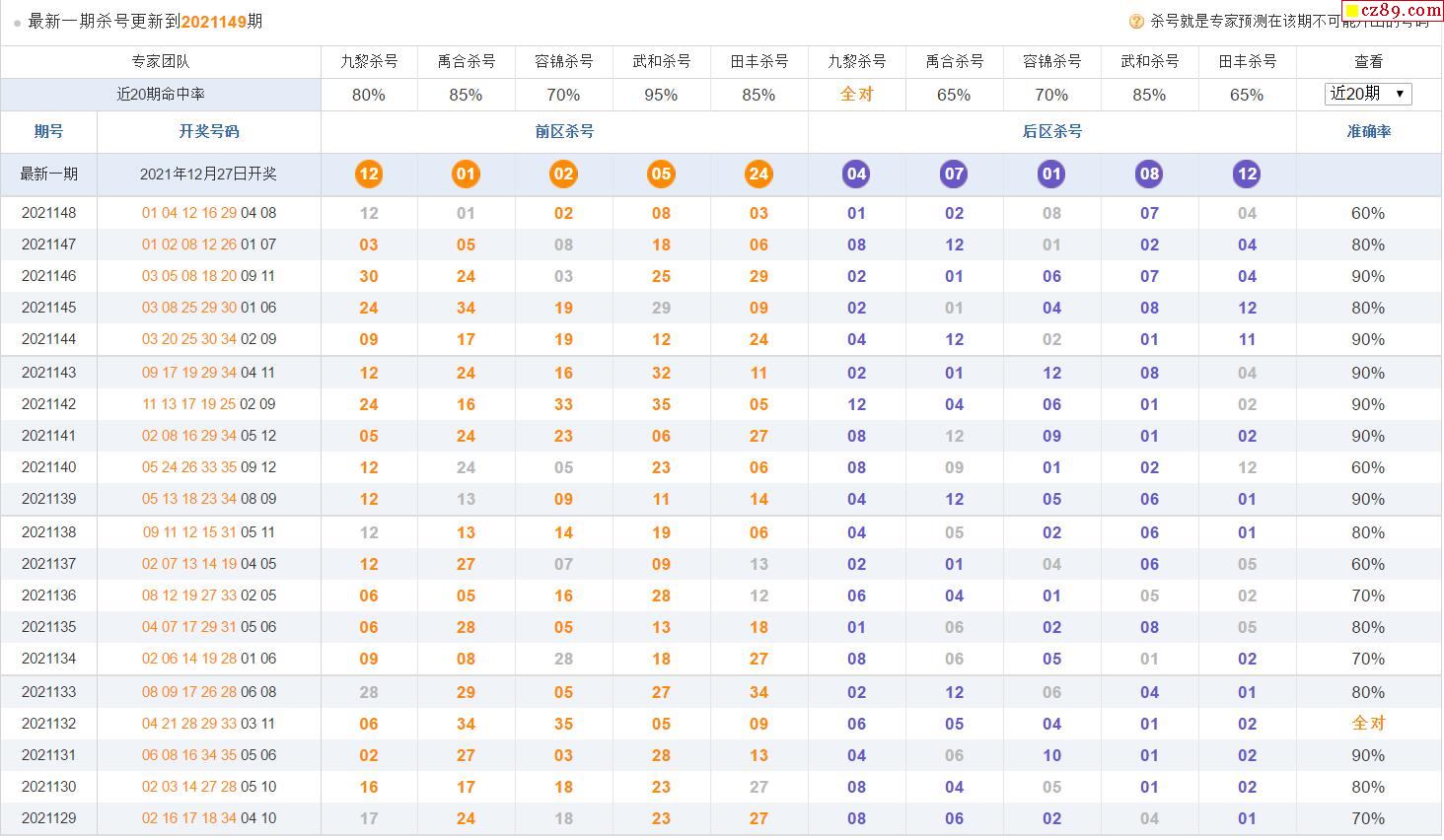
Task: Select issue number 2021143
Action: point(48,373)
